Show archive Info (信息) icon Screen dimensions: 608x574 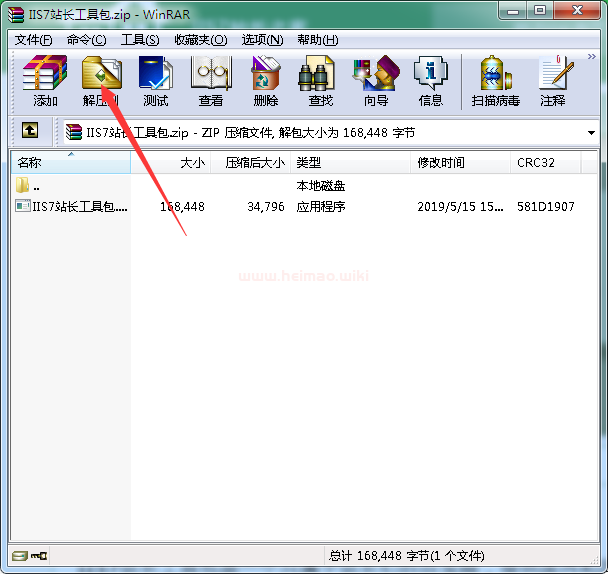click(430, 81)
